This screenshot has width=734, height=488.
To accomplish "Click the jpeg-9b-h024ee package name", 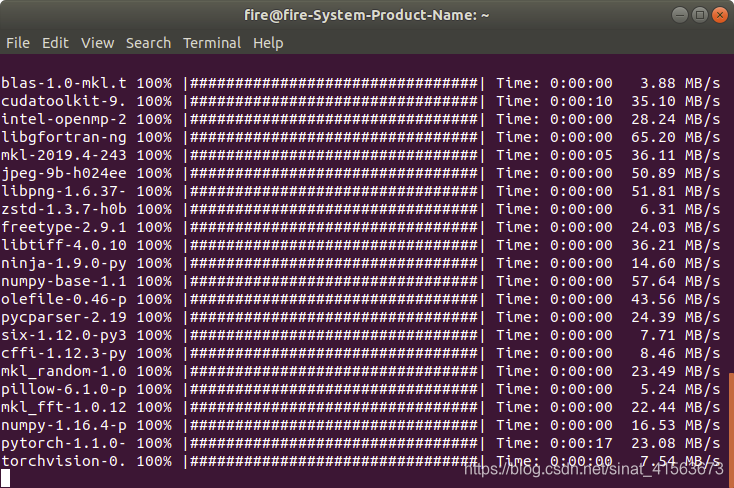I will pos(64,173).
